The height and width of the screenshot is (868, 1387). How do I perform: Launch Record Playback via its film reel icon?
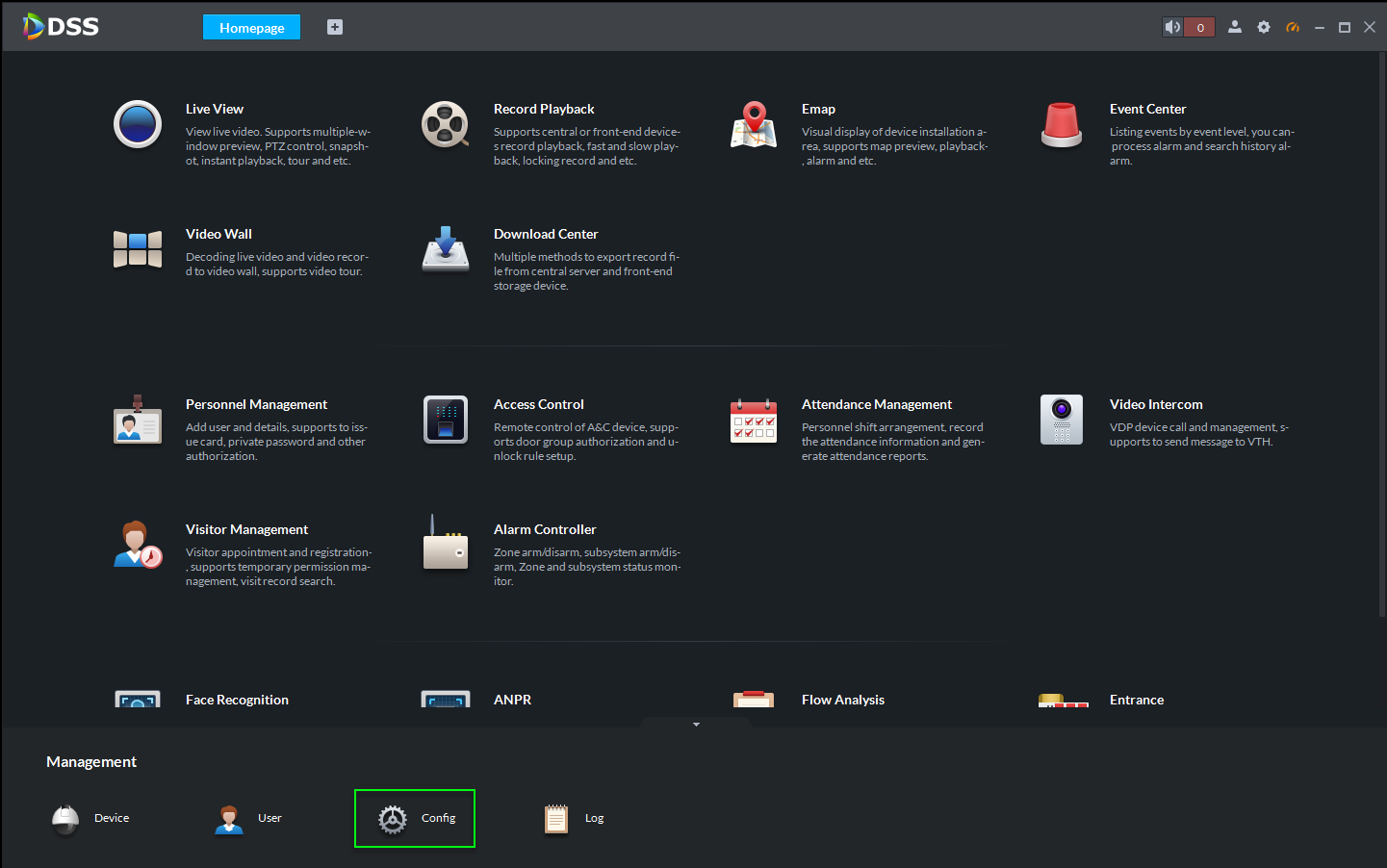[x=446, y=124]
